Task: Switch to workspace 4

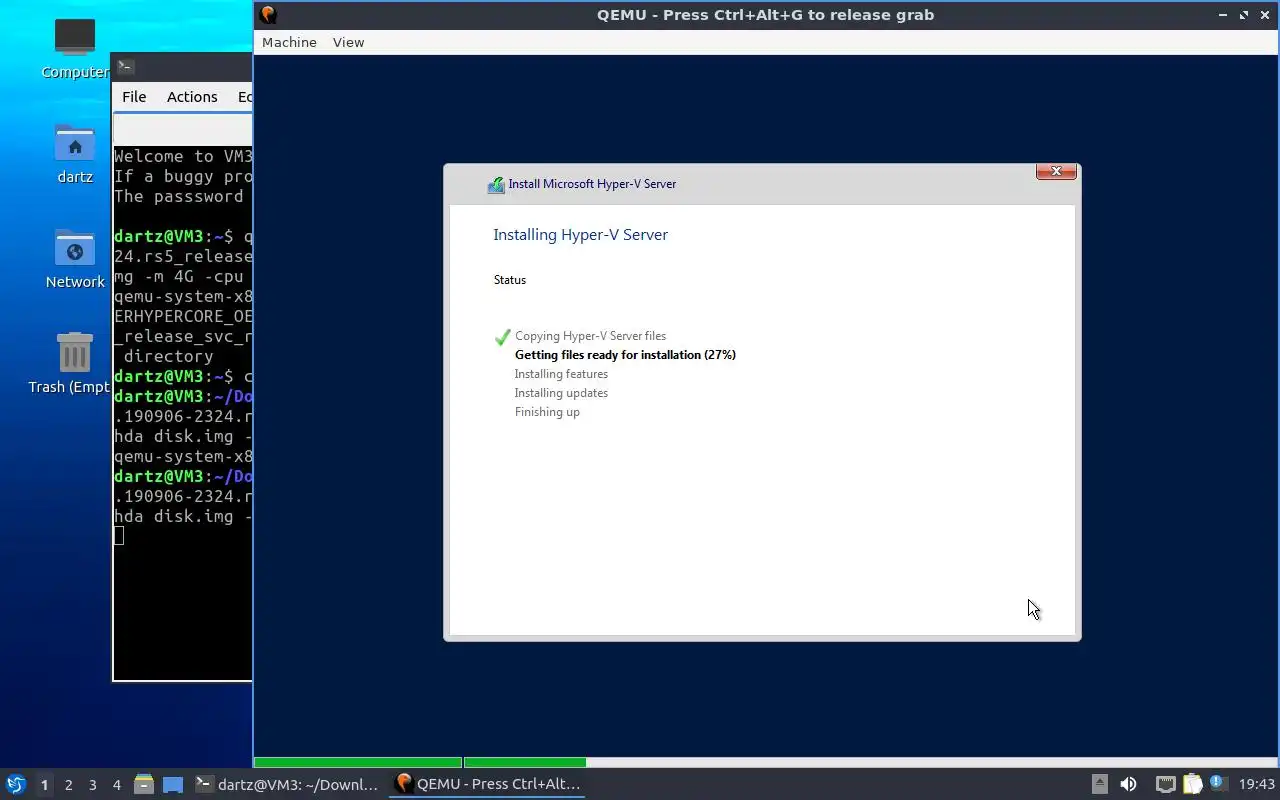Action: (116, 785)
